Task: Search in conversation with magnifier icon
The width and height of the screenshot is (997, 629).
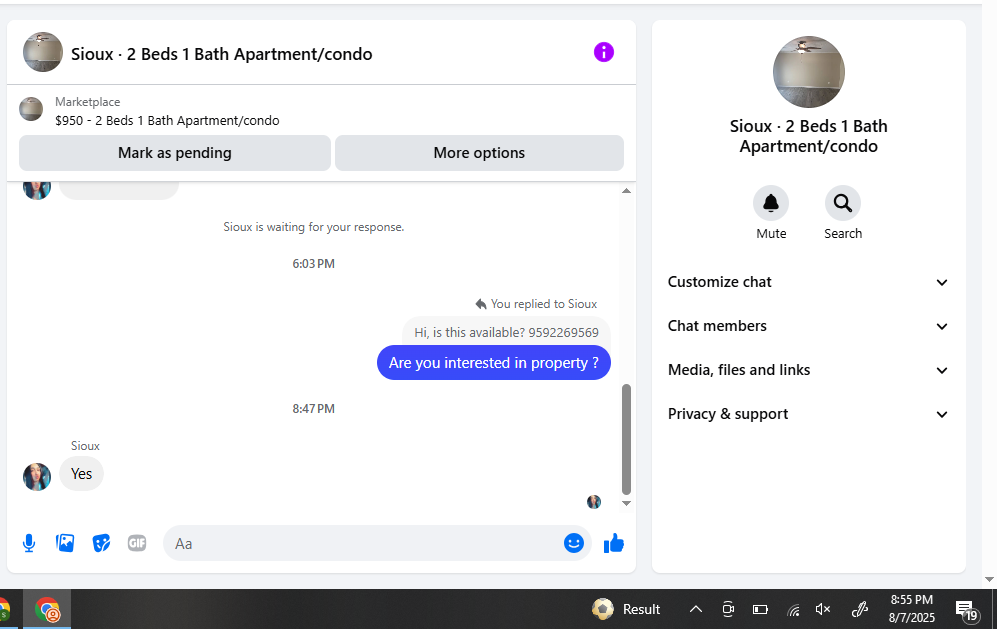Action: [x=842, y=203]
